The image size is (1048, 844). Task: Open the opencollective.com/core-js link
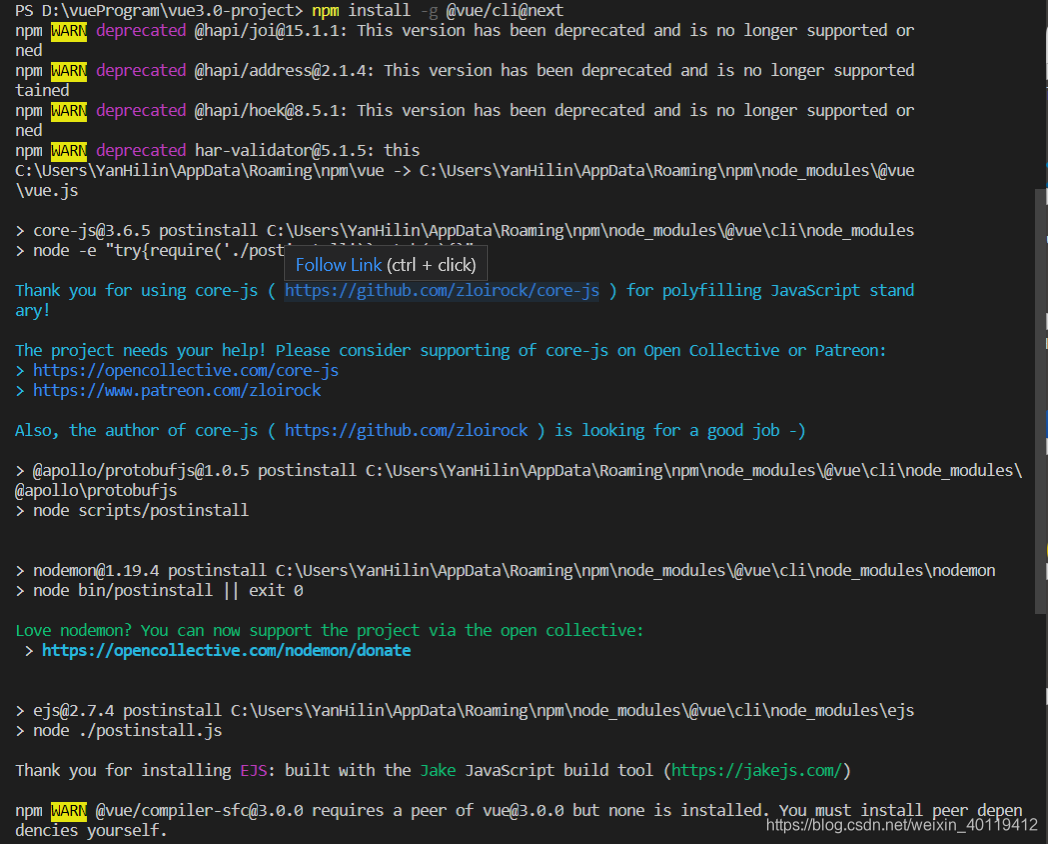coord(186,371)
